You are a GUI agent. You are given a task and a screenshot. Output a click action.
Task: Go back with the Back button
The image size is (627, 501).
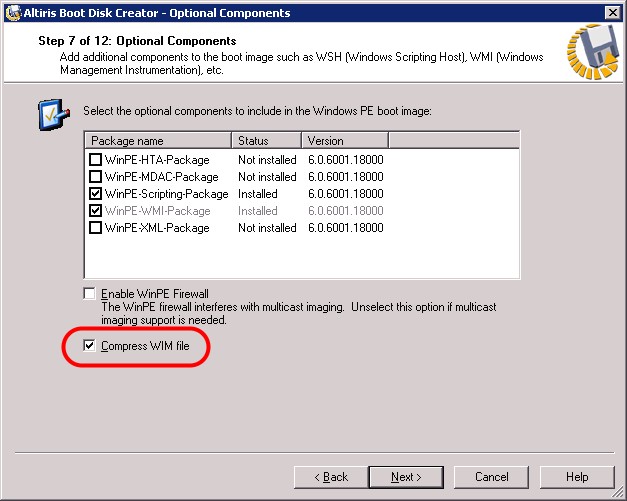(331, 477)
